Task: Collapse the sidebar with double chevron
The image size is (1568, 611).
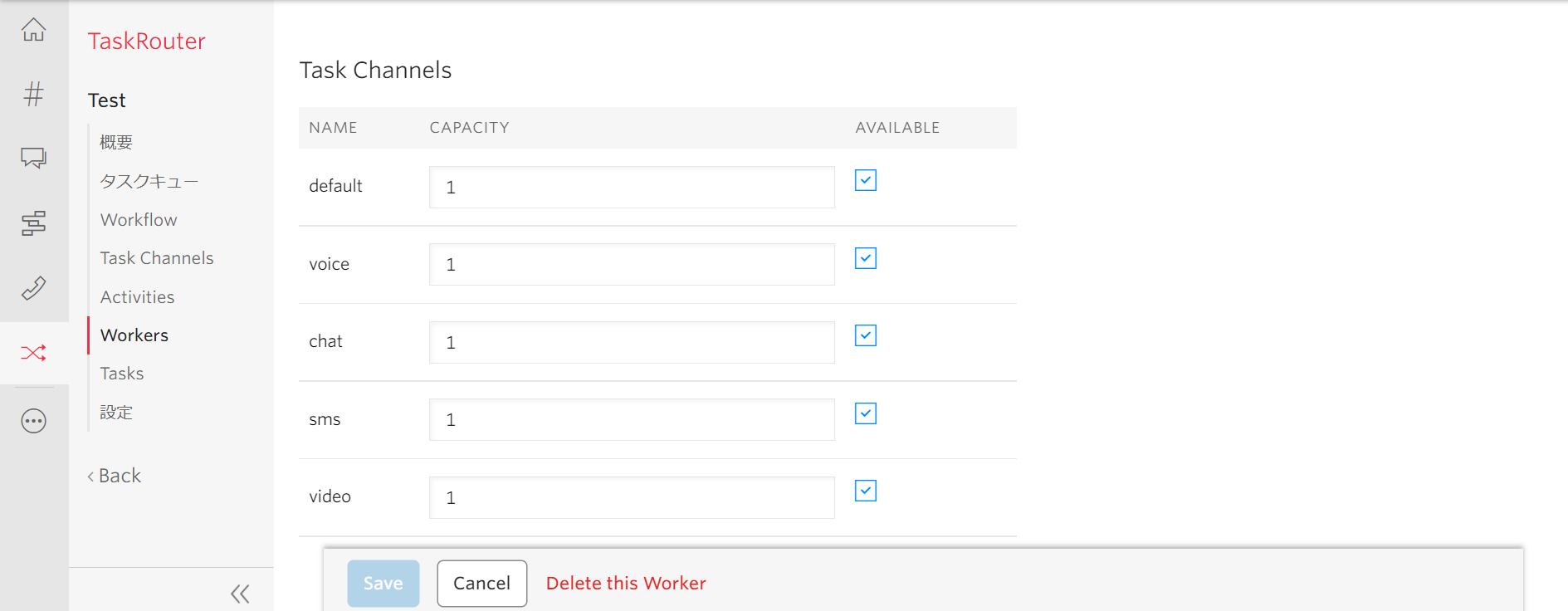Action: tap(240, 594)
